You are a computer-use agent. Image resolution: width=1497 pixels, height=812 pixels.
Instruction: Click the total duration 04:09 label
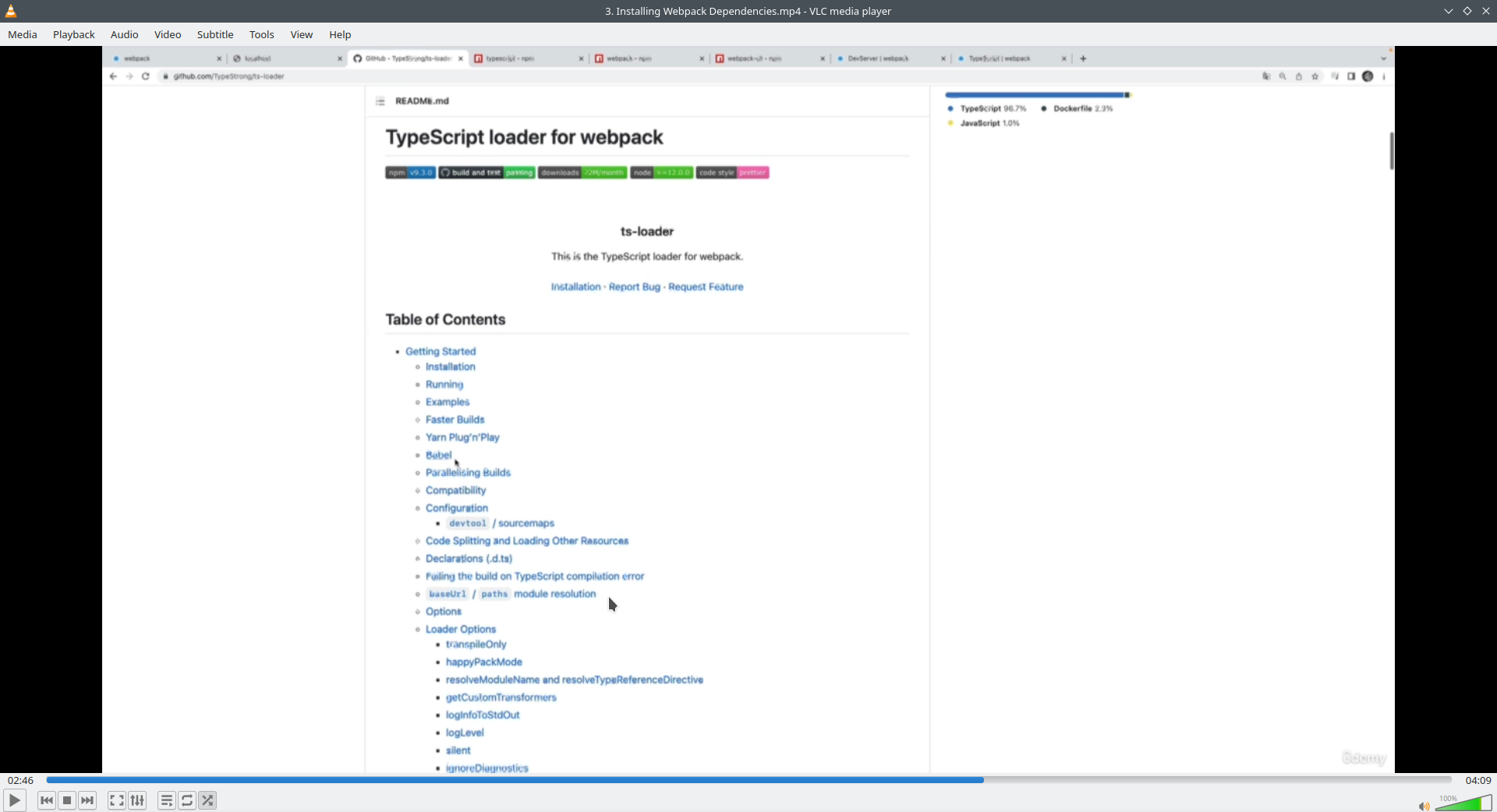point(1478,780)
